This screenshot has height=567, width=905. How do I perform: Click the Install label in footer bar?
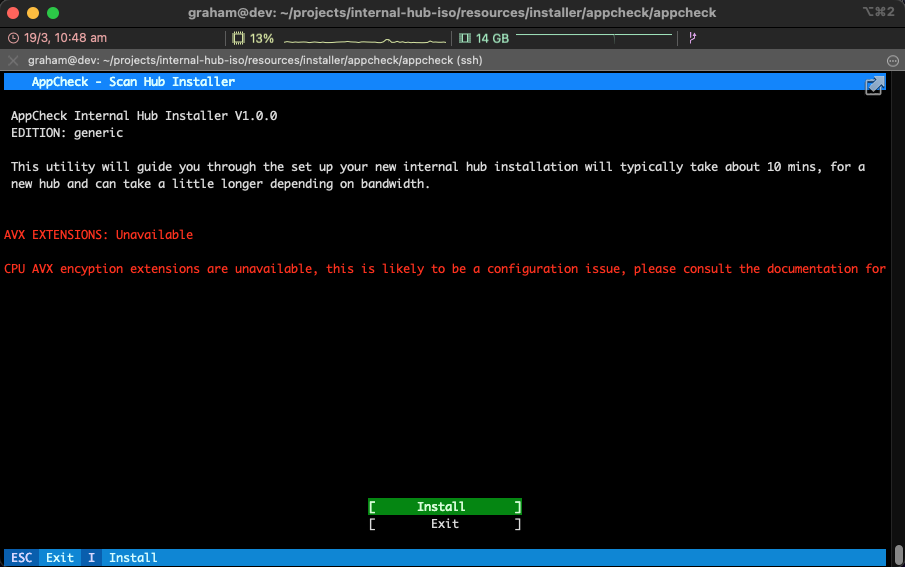(x=133, y=557)
